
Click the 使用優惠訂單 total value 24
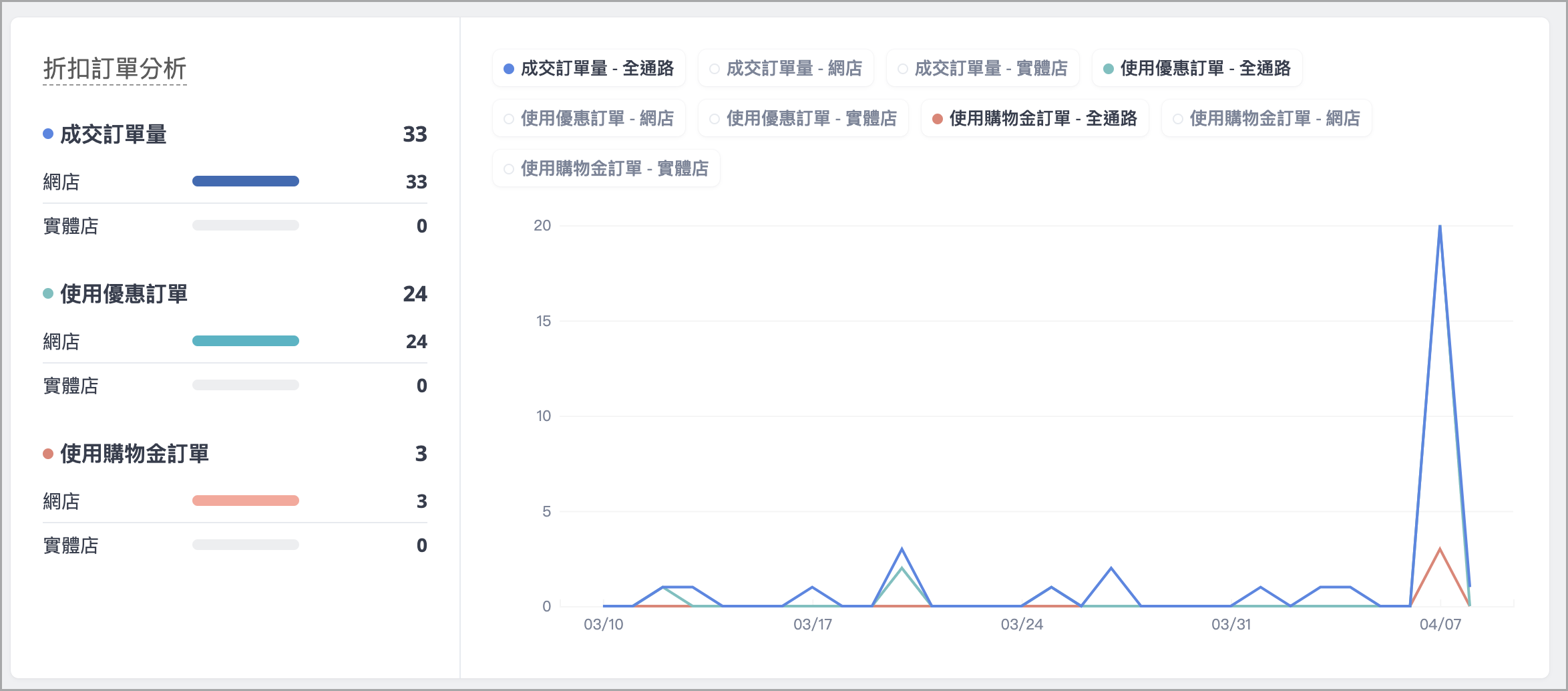point(415,294)
